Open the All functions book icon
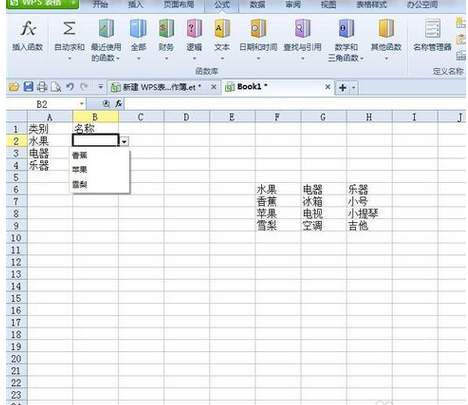Image resolution: width=468 pixels, height=405 pixels. (138, 28)
